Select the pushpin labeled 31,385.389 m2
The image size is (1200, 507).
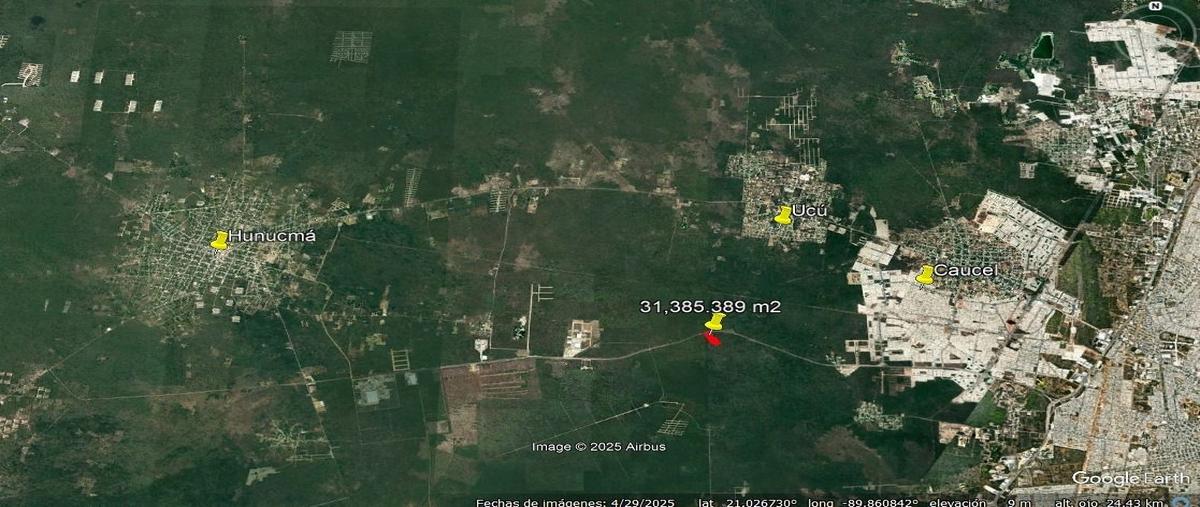(714, 321)
